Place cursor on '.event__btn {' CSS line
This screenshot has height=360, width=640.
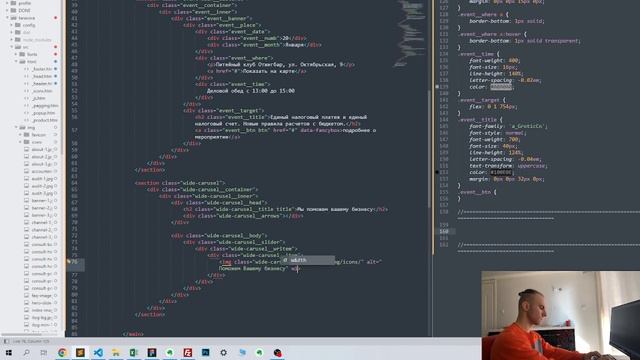(478, 192)
